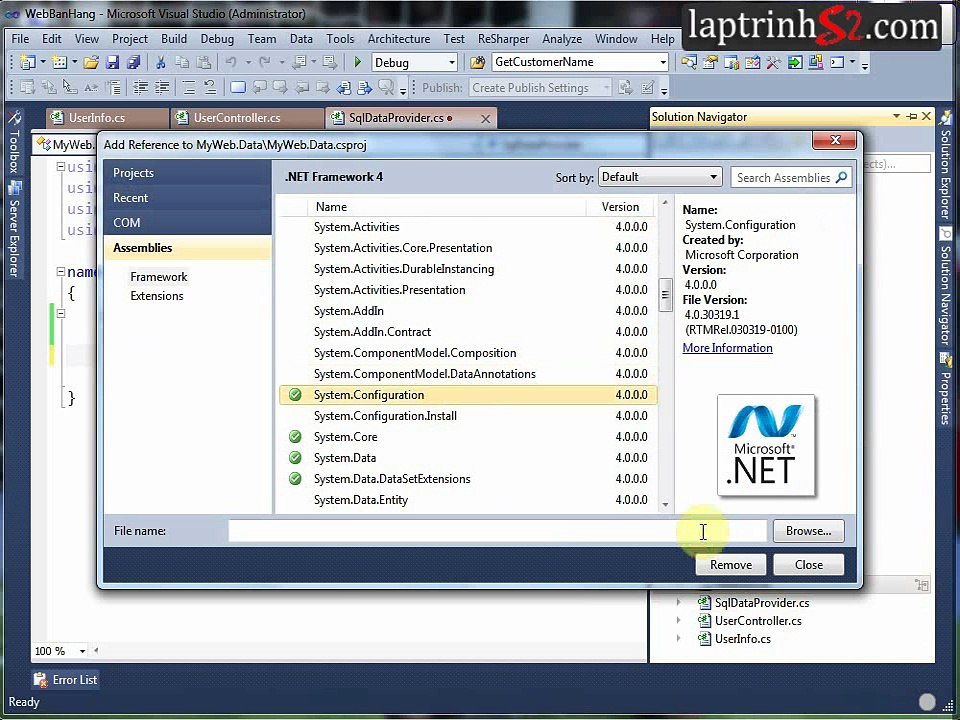This screenshot has height=720, width=960.
Task: Open Toolbox wrench-and-hammer icon
Action: [x=773, y=62]
